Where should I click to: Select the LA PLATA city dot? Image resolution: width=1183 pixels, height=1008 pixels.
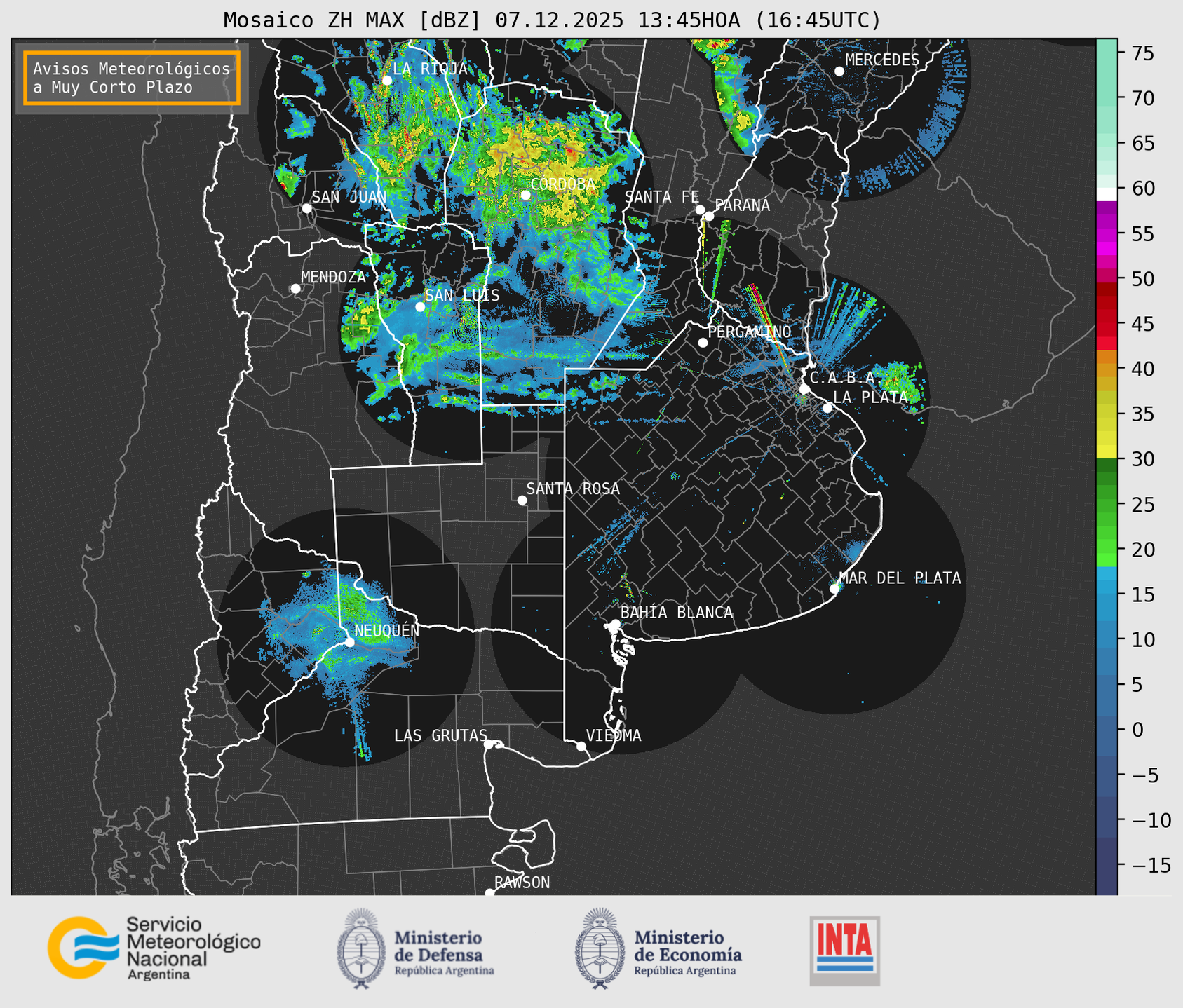click(x=827, y=408)
